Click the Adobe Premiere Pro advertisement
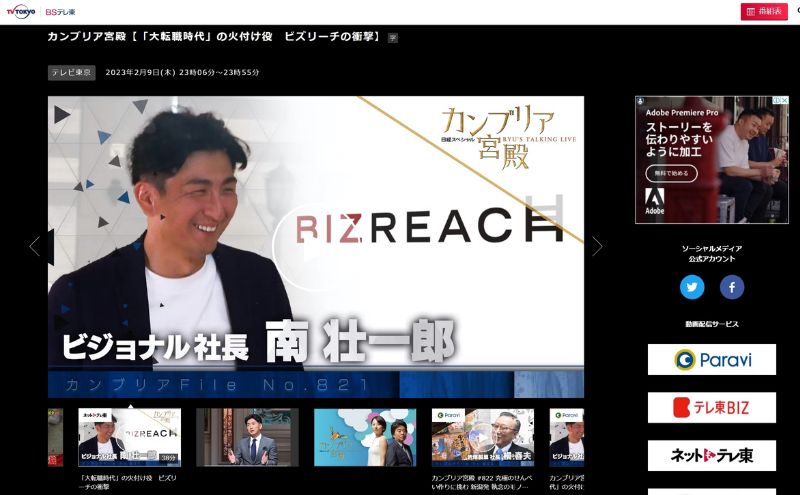 pyautogui.click(x=712, y=160)
